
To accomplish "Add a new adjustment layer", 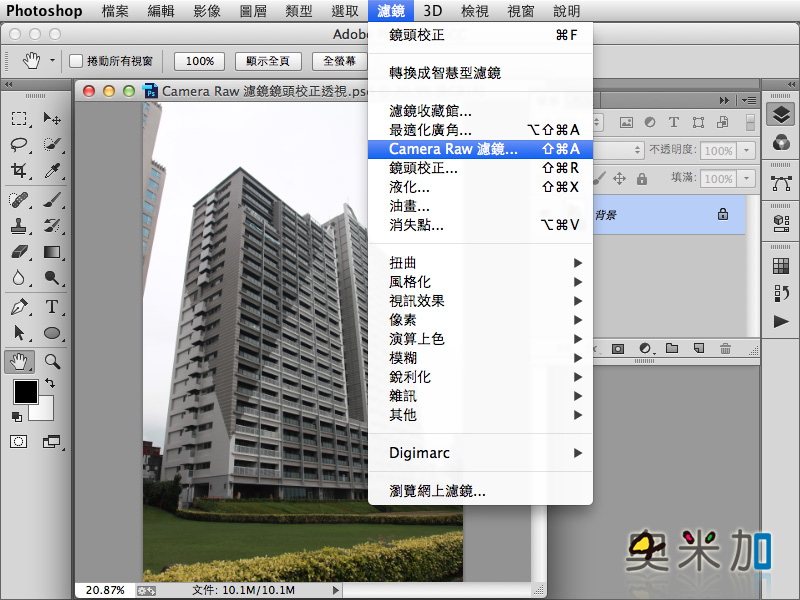I will click(x=645, y=348).
